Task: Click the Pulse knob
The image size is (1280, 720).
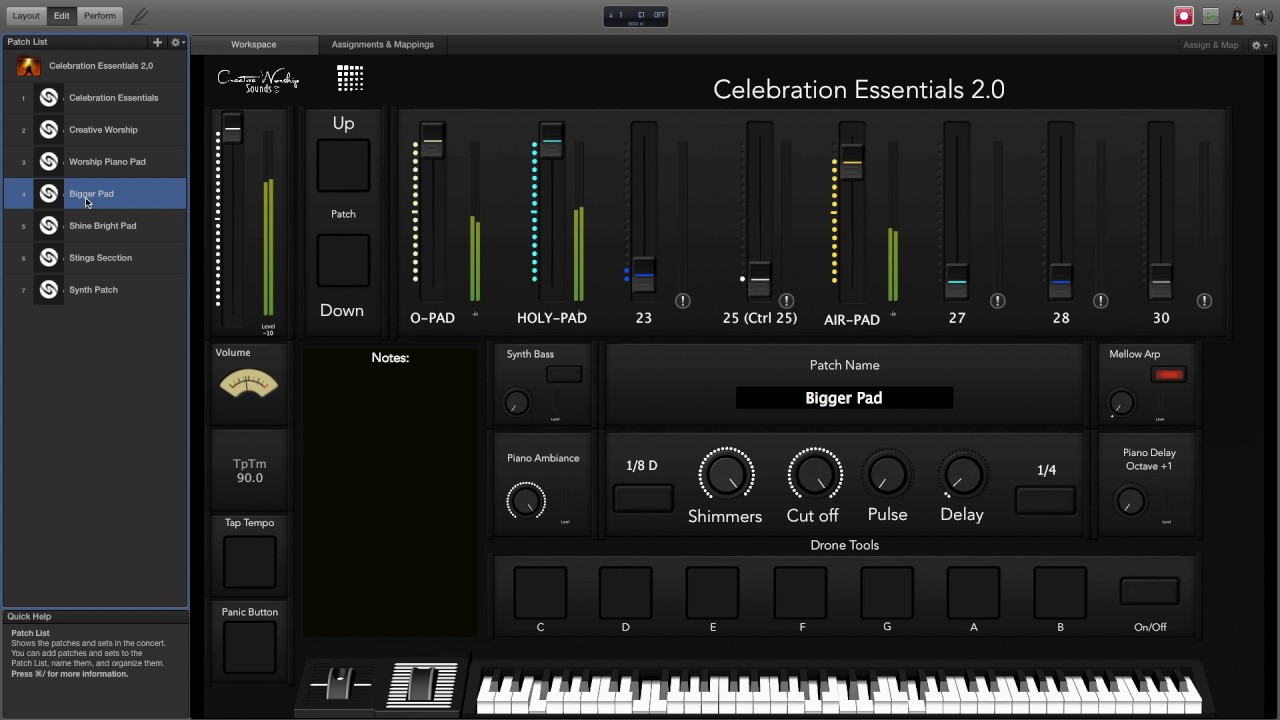Action: click(x=887, y=476)
